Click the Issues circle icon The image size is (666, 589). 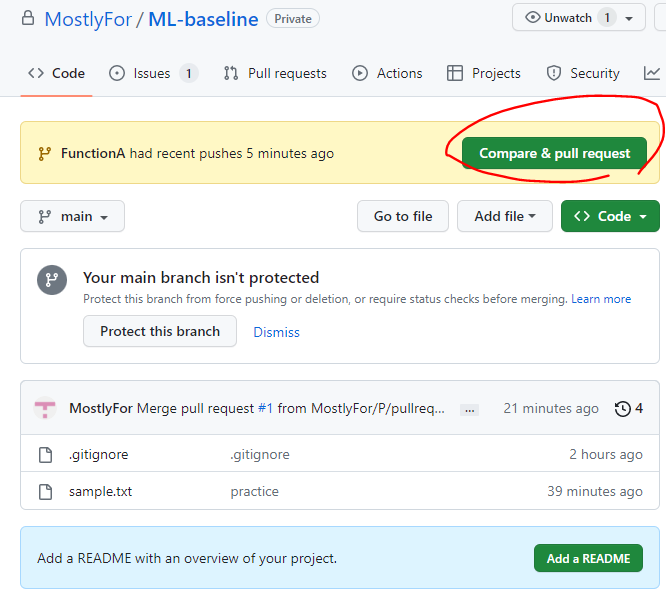point(117,73)
